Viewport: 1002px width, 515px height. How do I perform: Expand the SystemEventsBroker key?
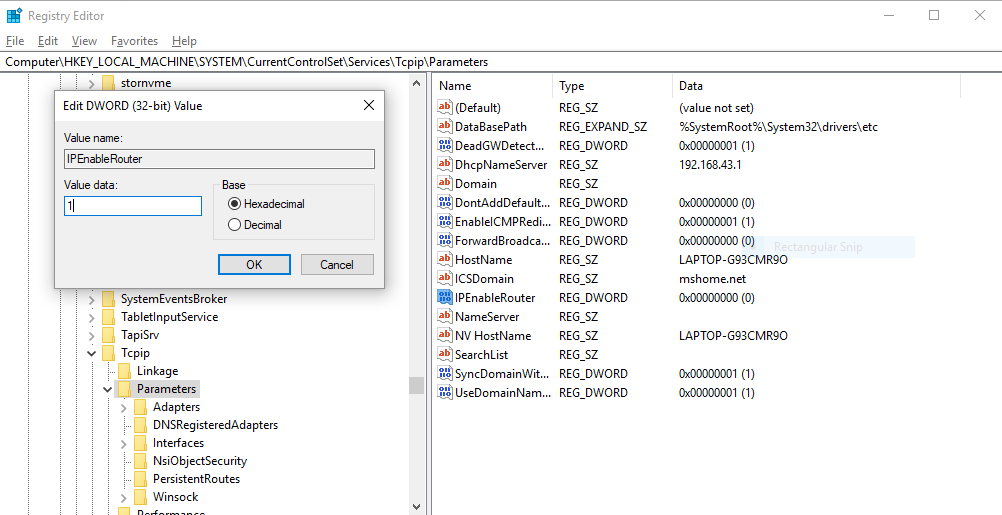(x=91, y=299)
